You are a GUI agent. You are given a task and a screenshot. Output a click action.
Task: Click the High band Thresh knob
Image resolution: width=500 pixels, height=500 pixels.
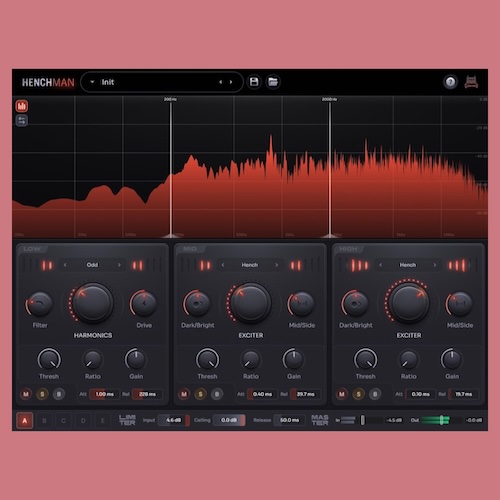point(365,360)
